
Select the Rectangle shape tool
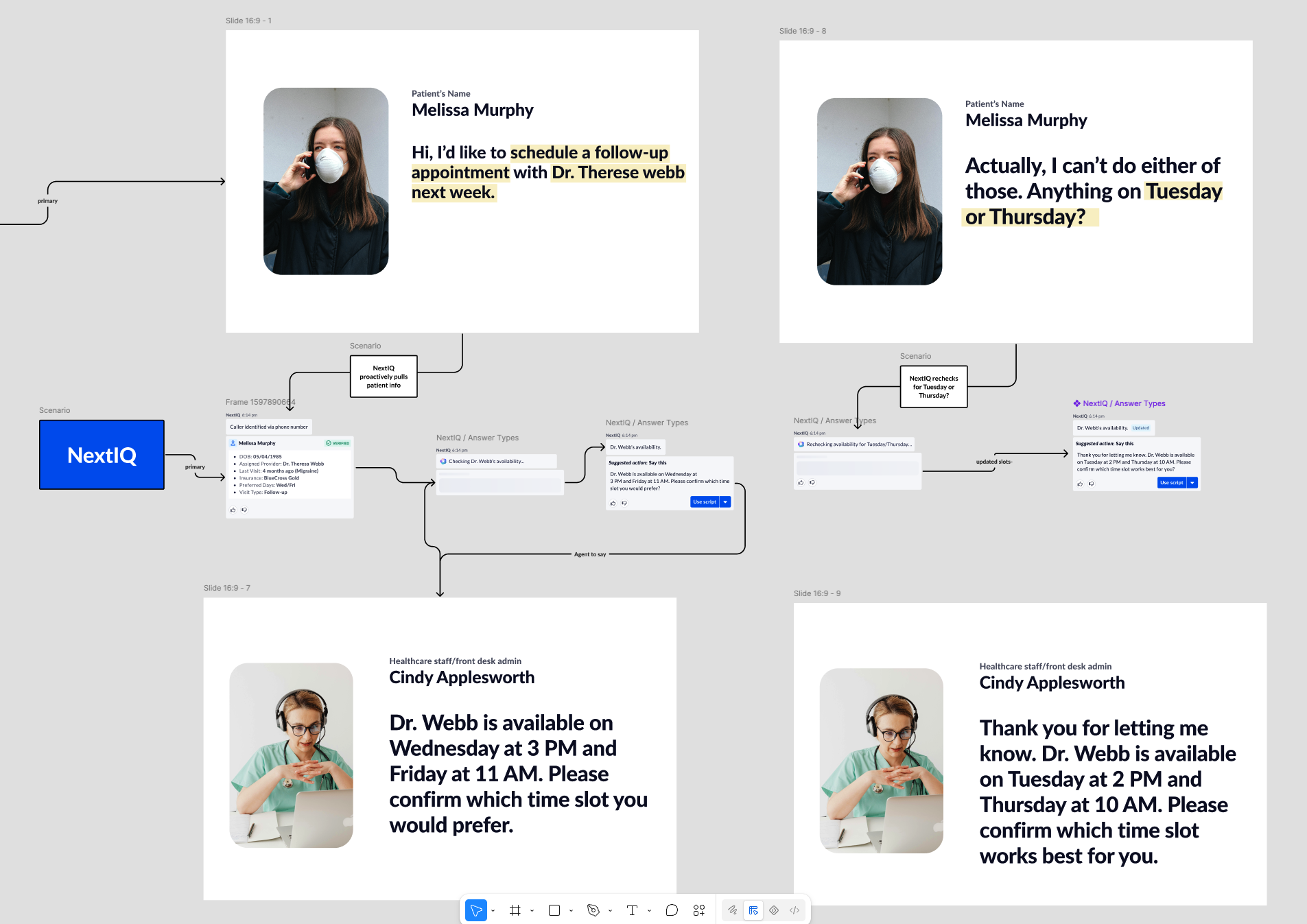click(x=554, y=910)
